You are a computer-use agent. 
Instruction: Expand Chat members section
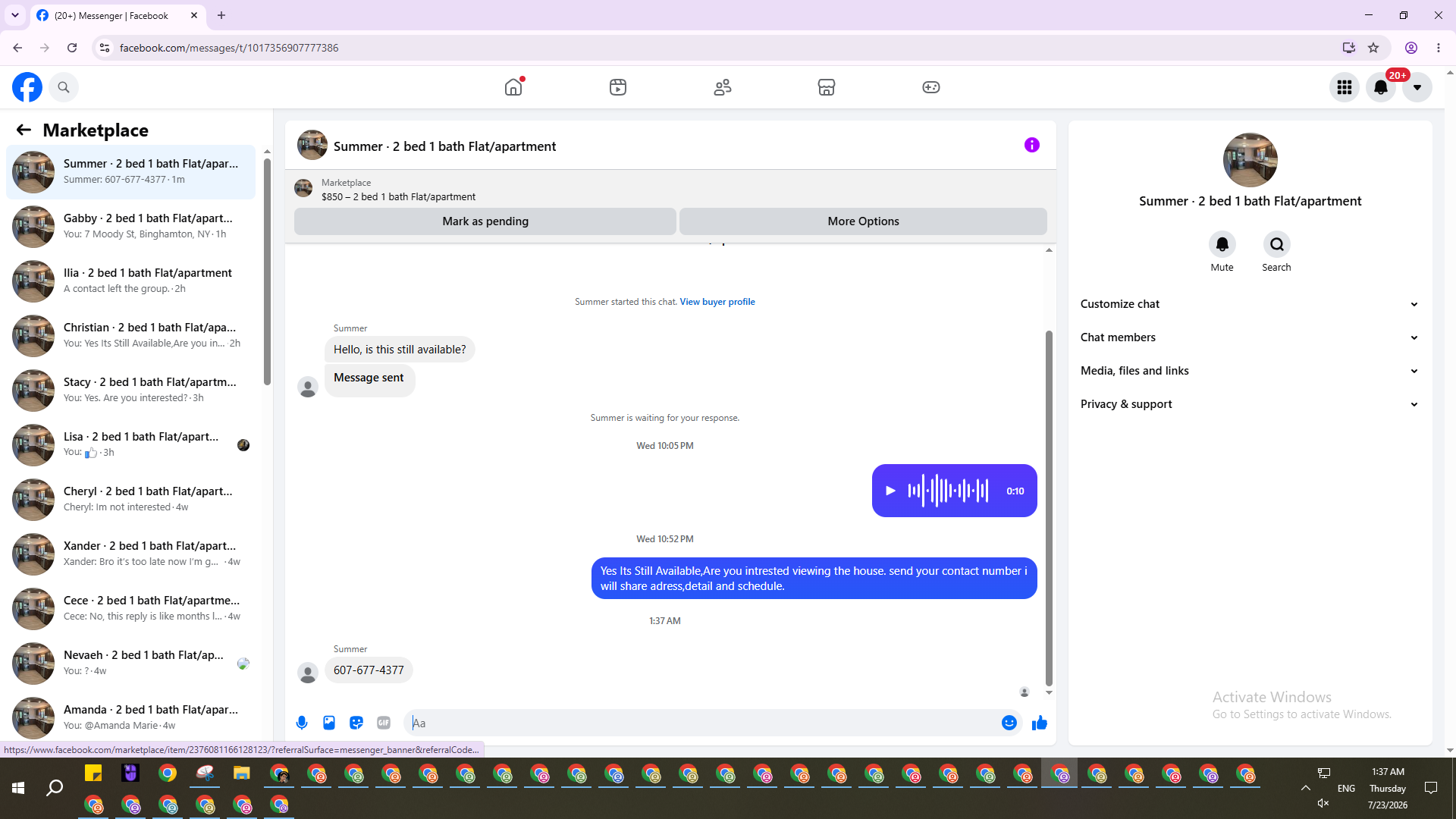[1250, 337]
